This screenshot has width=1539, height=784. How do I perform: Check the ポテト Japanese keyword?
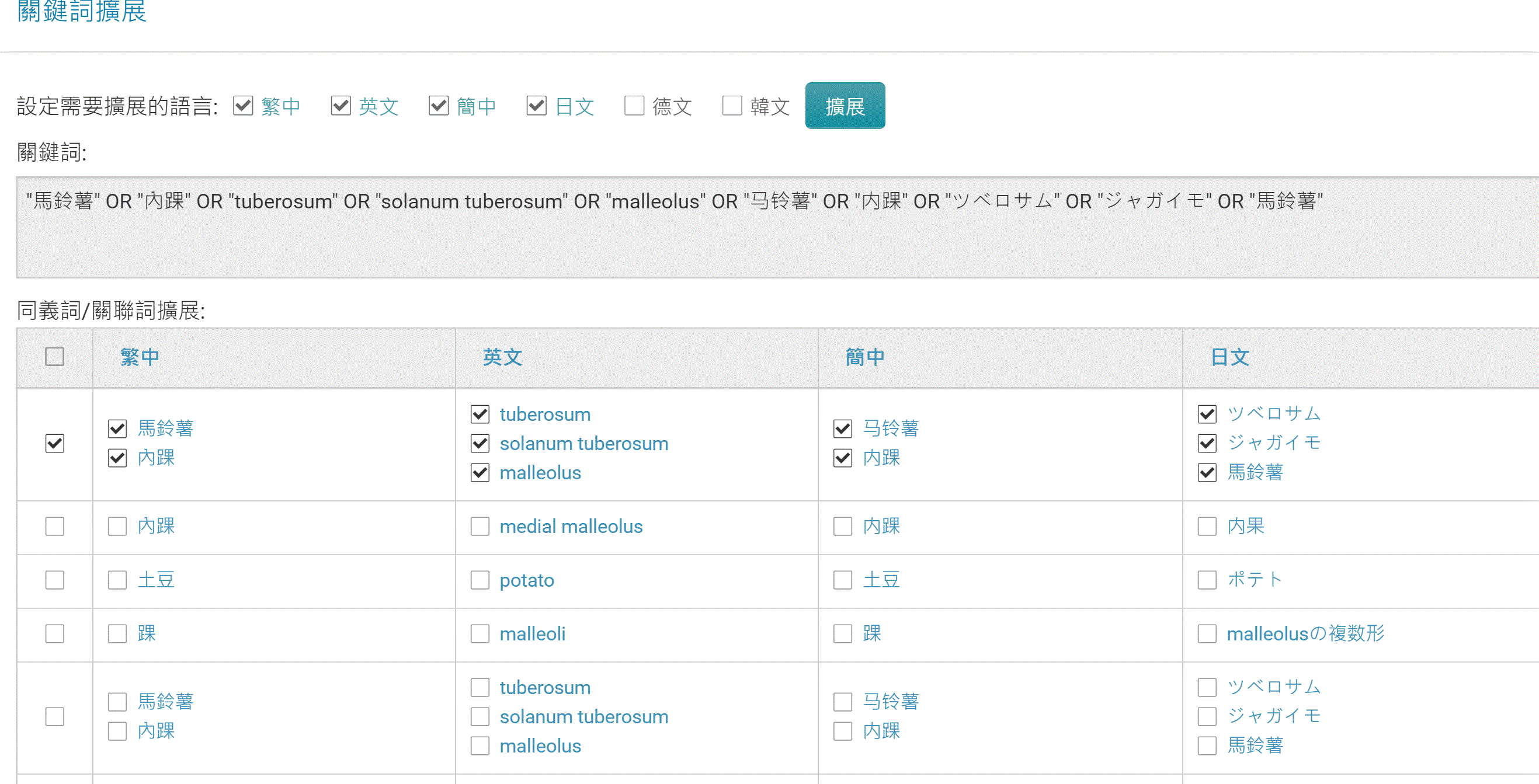pos(1207,580)
